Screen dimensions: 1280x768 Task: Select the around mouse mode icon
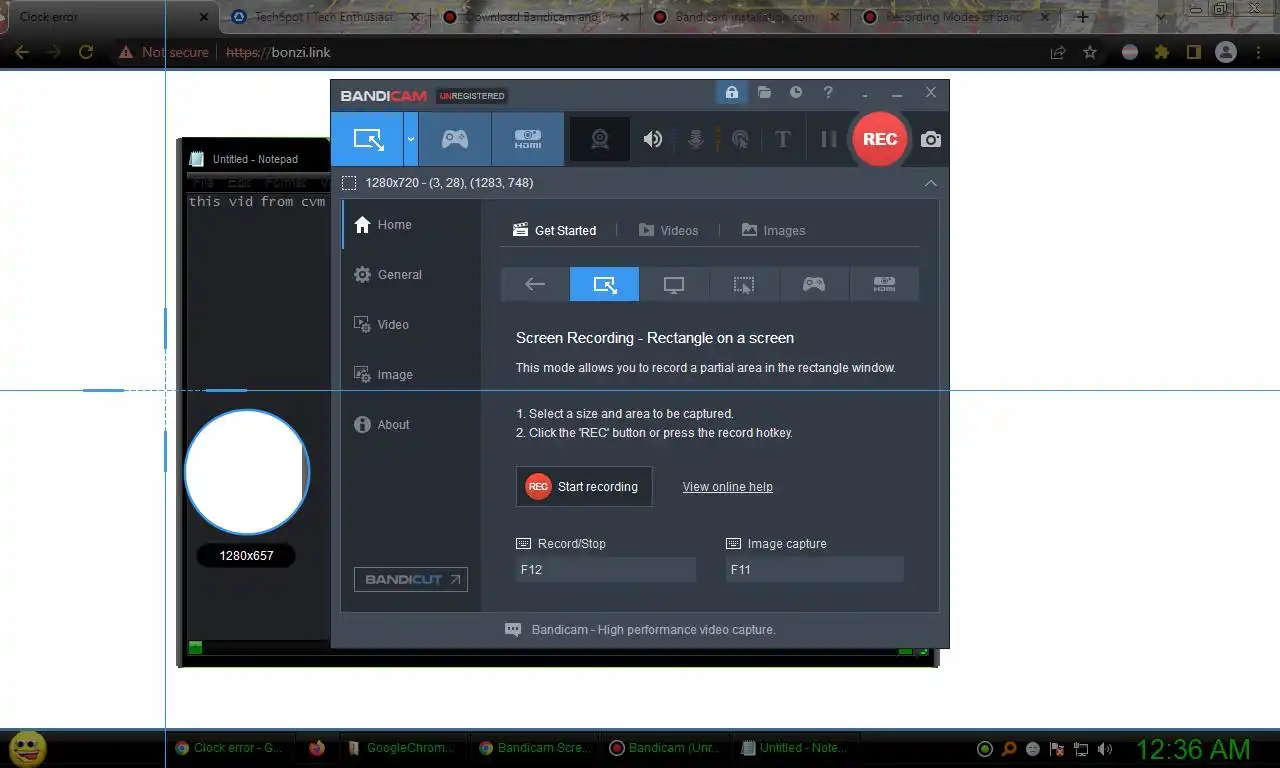tap(744, 284)
